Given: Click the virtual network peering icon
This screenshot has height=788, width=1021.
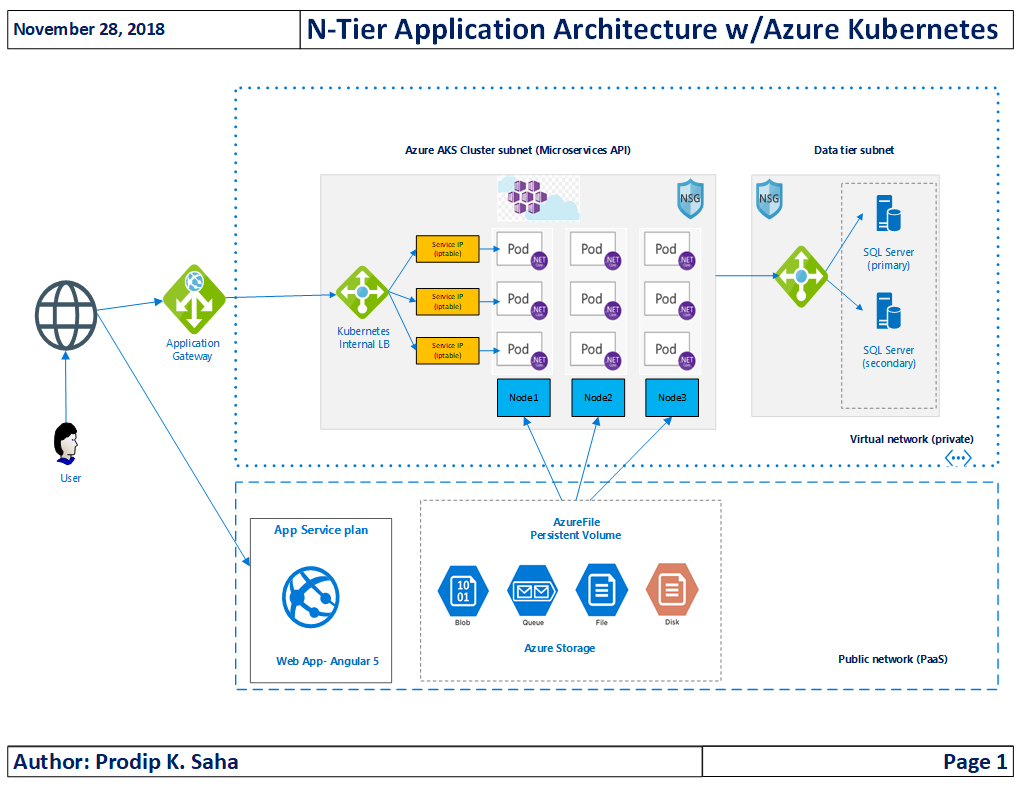Looking at the screenshot, I should pyautogui.click(x=958, y=458).
